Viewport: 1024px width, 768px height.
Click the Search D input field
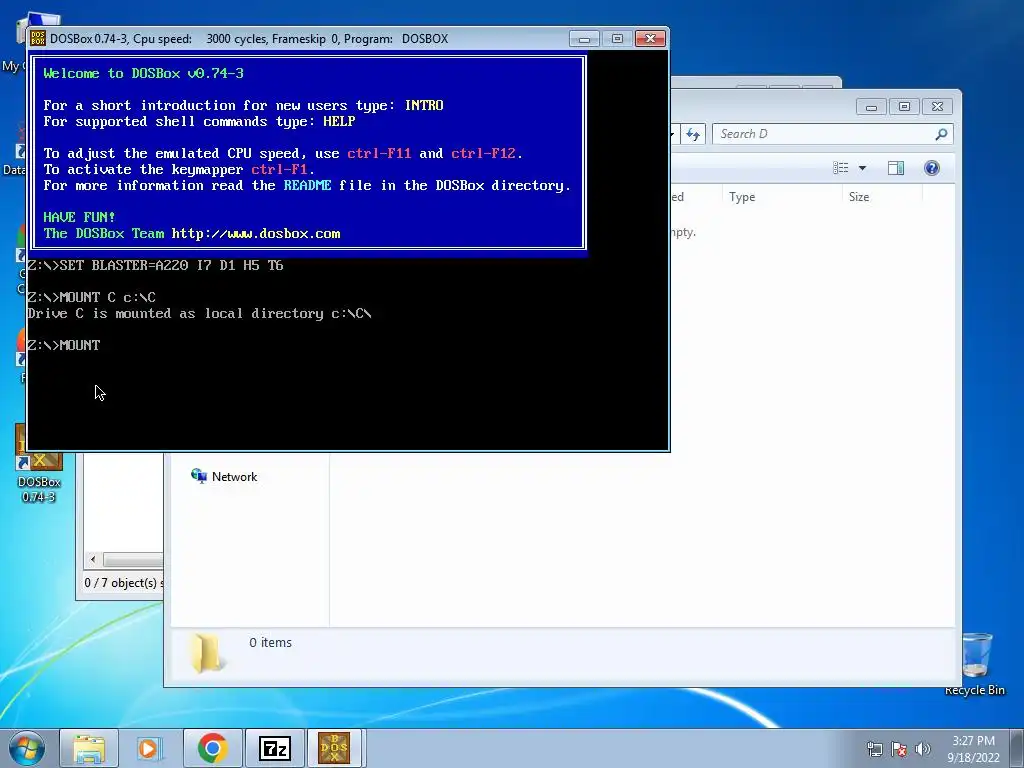tap(826, 134)
